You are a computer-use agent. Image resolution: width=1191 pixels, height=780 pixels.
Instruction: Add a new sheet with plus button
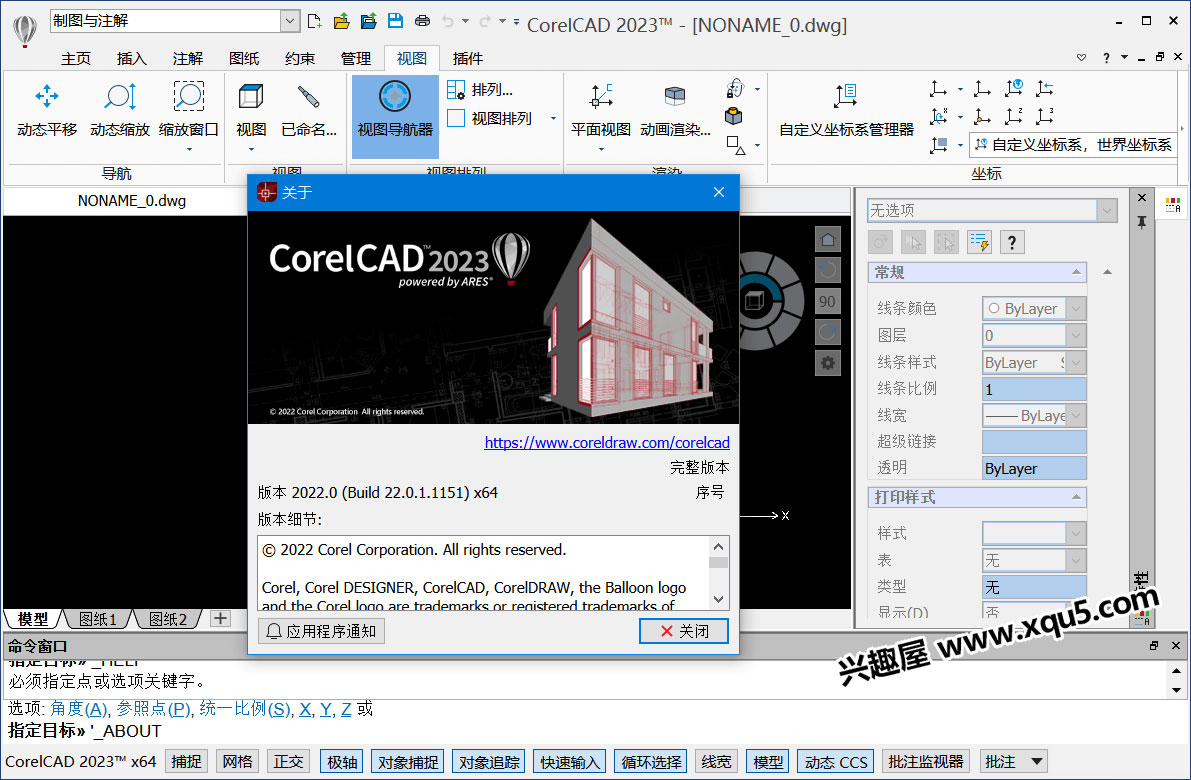click(x=220, y=618)
